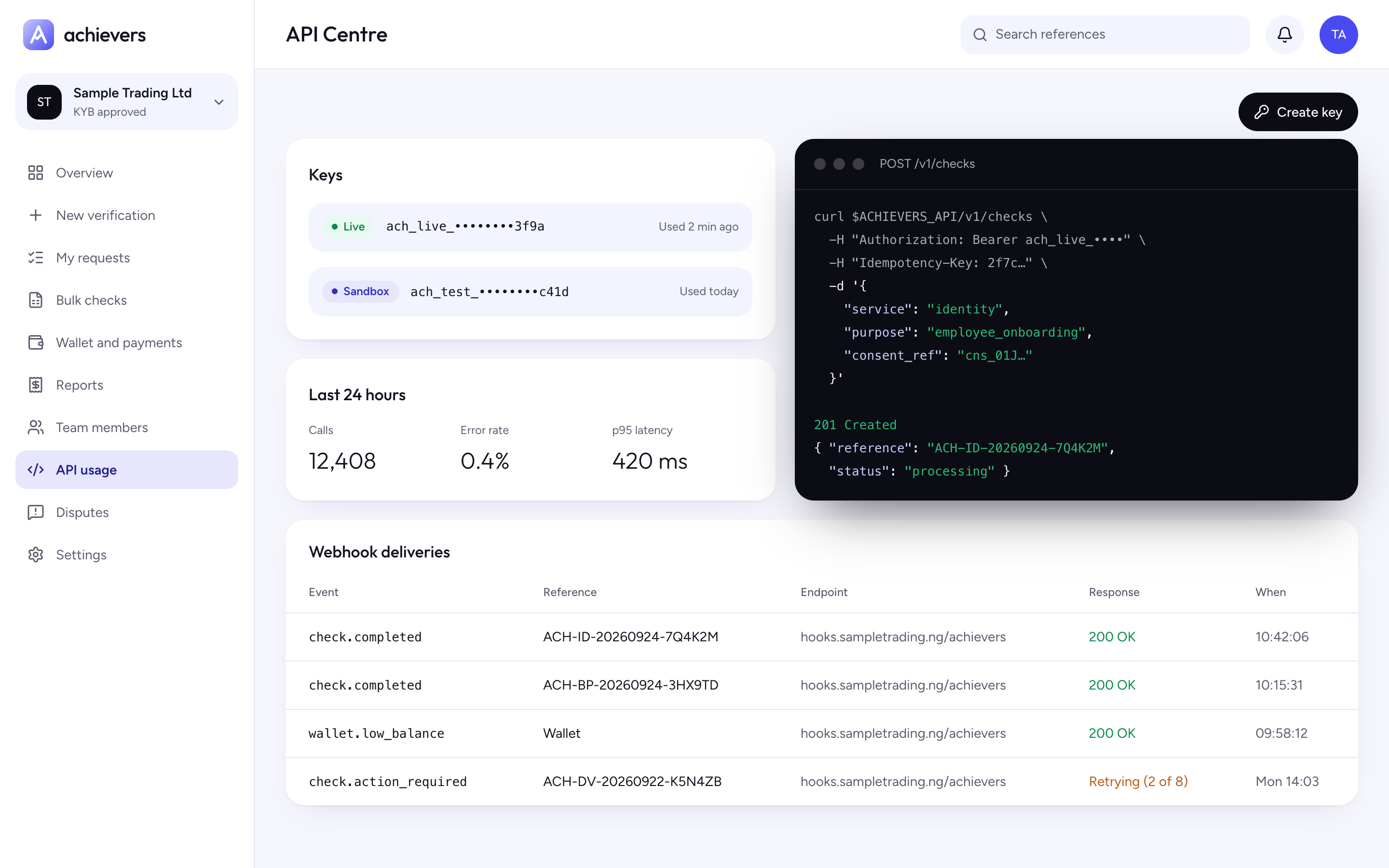1389x868 pixels.
Task: Click the Team members people icon
Action: (36, 428)
